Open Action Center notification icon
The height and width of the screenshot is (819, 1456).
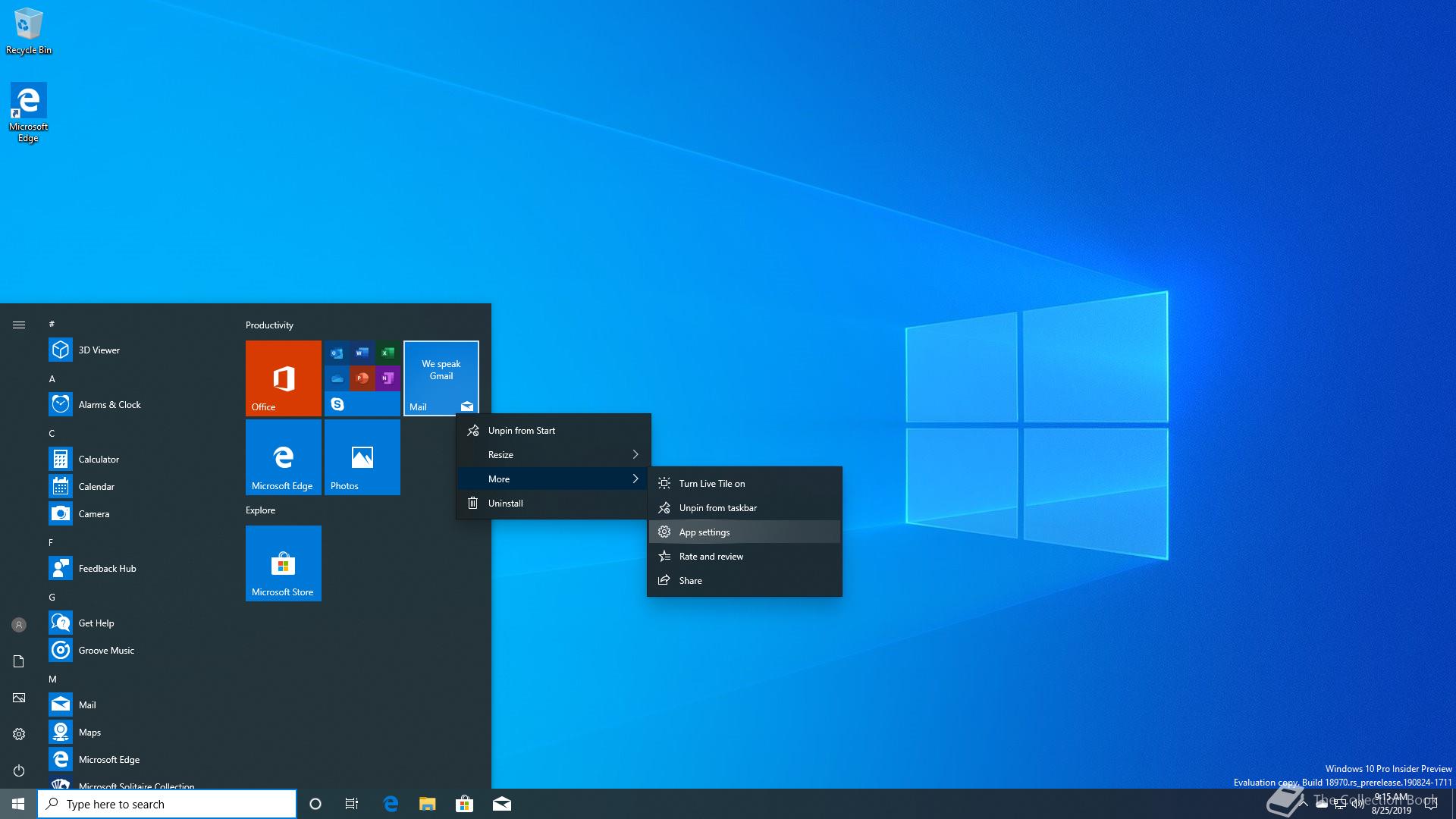pos(1431,804)
